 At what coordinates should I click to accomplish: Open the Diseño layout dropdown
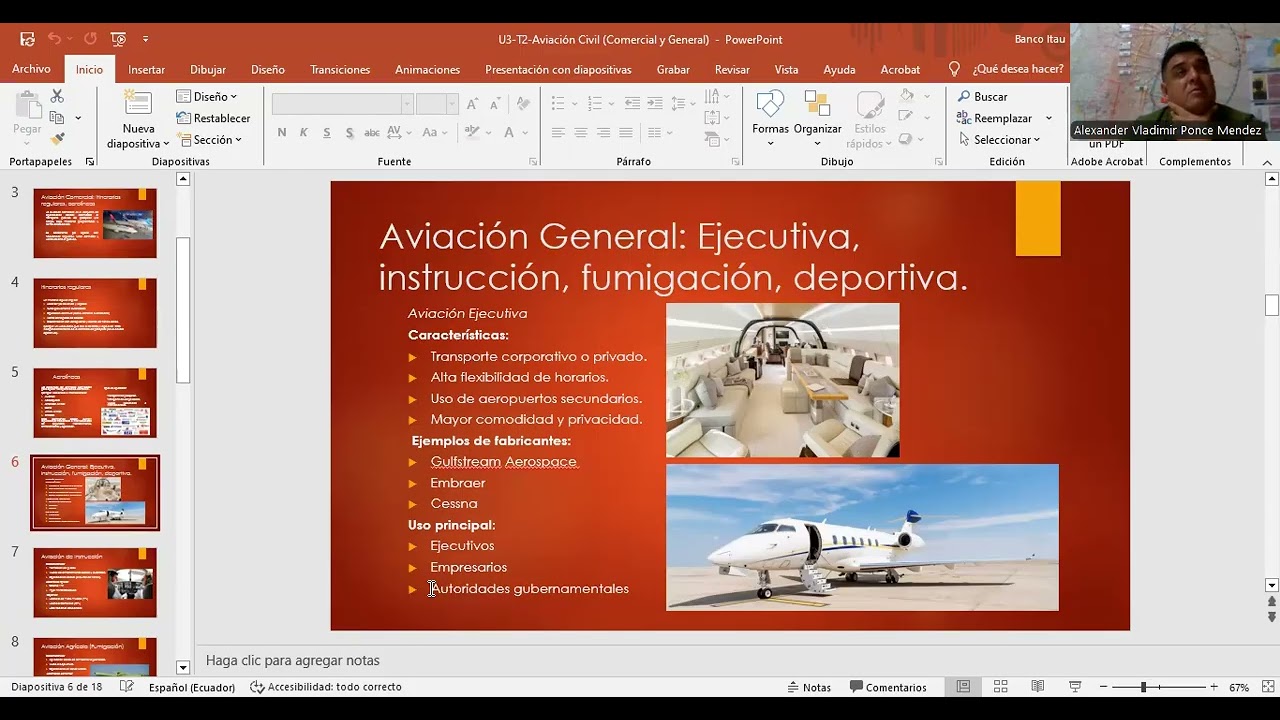coord(207,96)
